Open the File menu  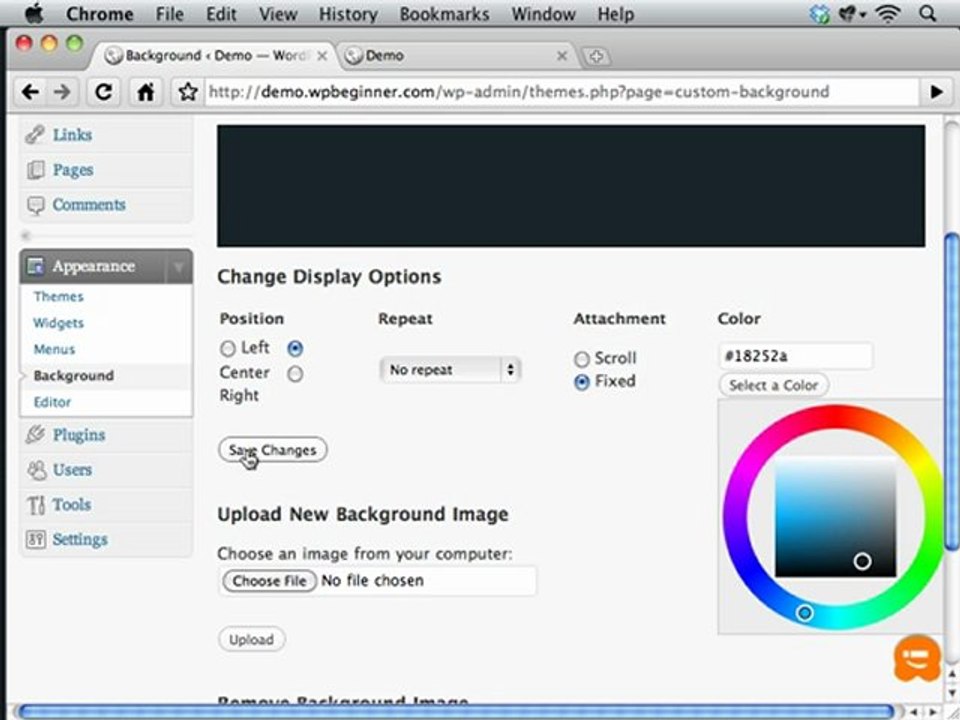pos(170,13)
